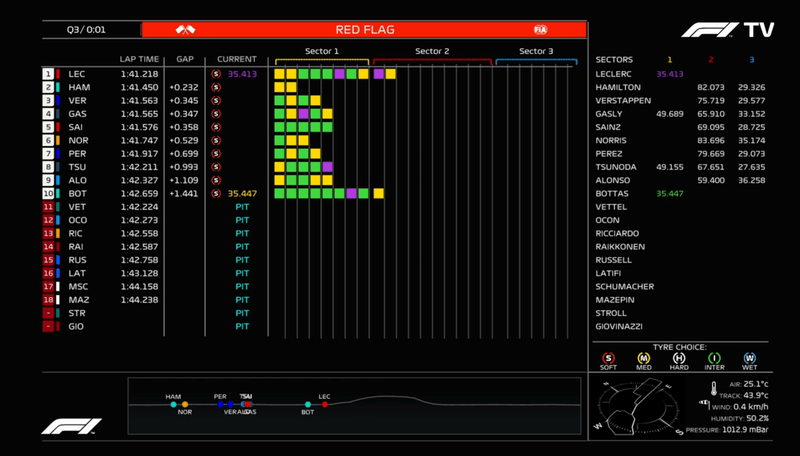Click the soft tyre icon in NOR row
The image size is (800, 456).
coord(216,140)
